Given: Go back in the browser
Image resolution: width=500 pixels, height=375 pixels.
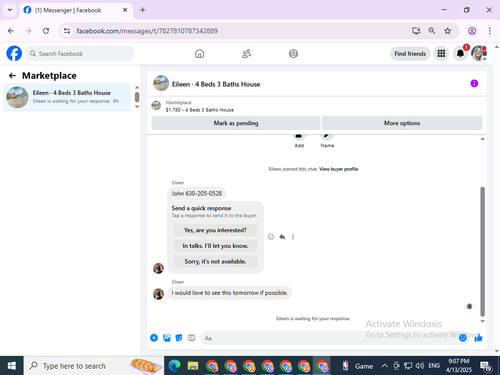Looking at the screenshot, I should click(x=11, y=31).
